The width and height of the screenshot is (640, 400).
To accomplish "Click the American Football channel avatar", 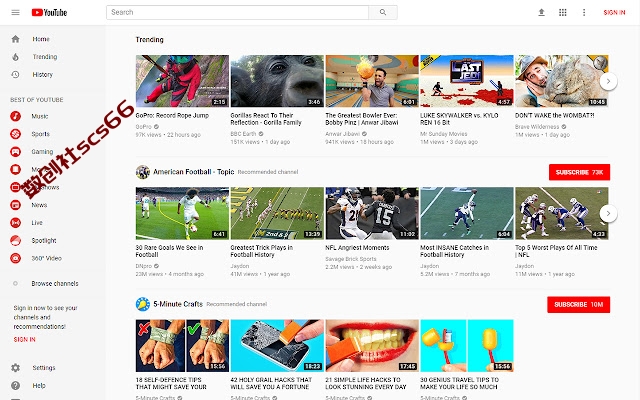I will coord(143,172).
